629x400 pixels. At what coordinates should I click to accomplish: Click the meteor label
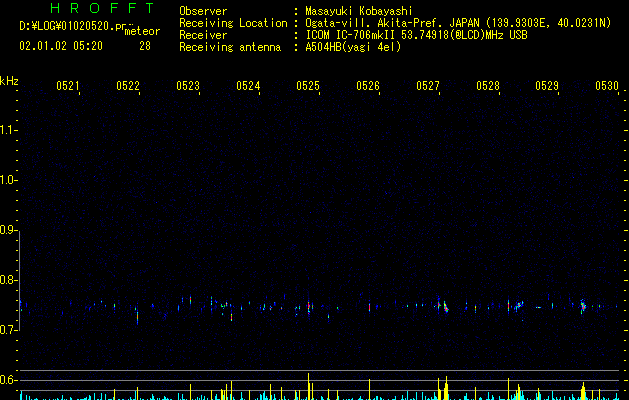(142, 31)
